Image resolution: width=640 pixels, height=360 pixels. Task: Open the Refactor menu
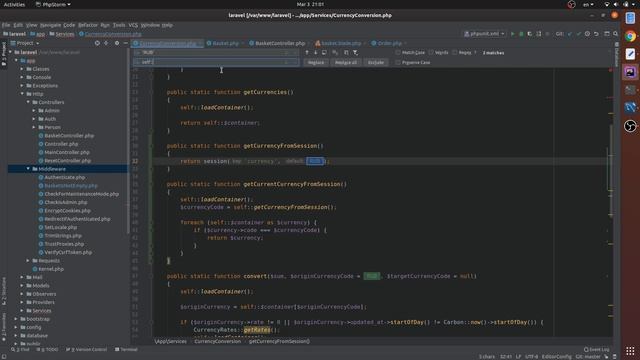pyautogui.click(x=88, y=25)
